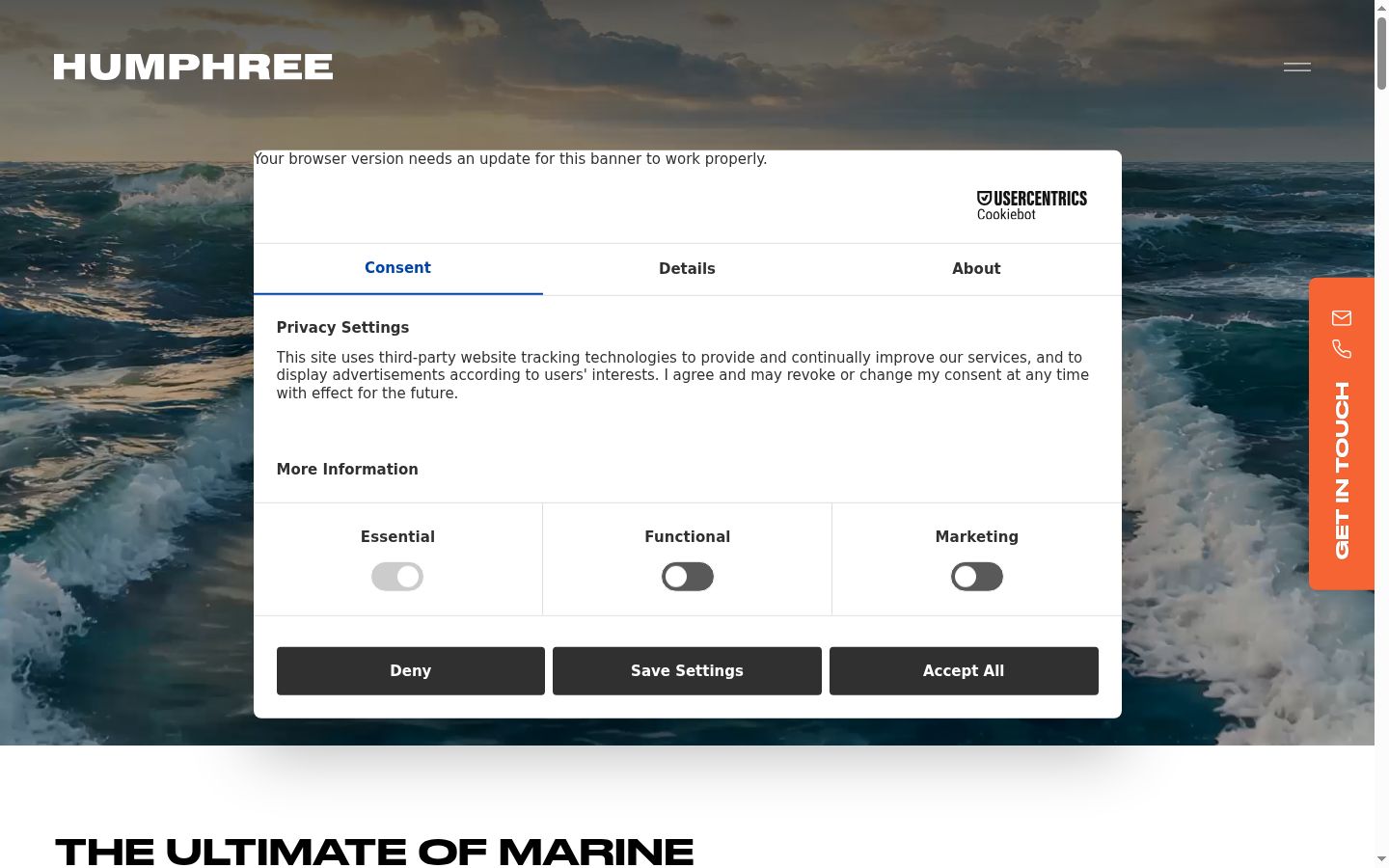Click the Deny button
Image resolution: width=1389 pixels, height=868 pixels.
click(411, 671)
